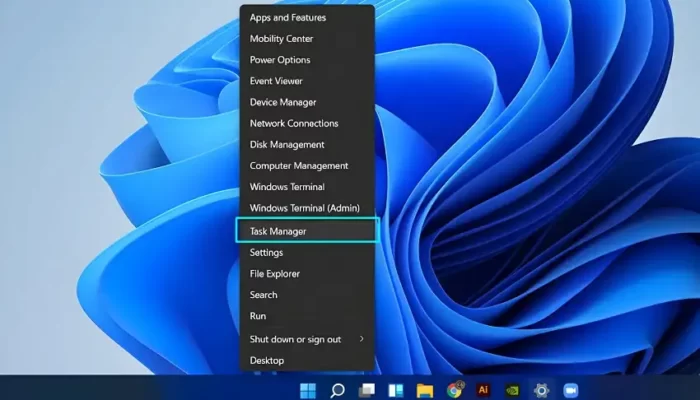Open Task View from the taskbar
The image size is (700, 400).
click(x=367, y=390)
